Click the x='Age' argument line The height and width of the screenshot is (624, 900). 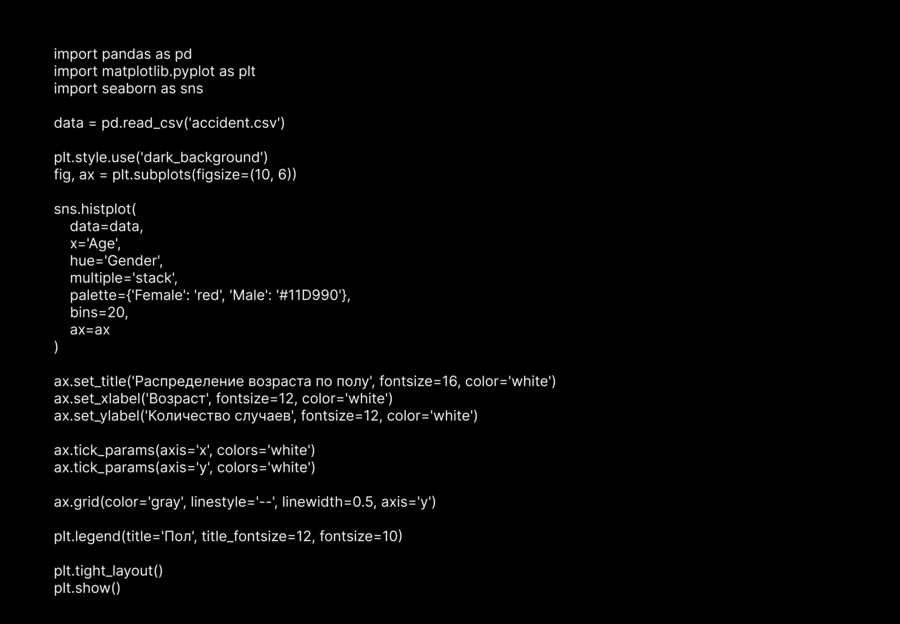pos(95,243)
